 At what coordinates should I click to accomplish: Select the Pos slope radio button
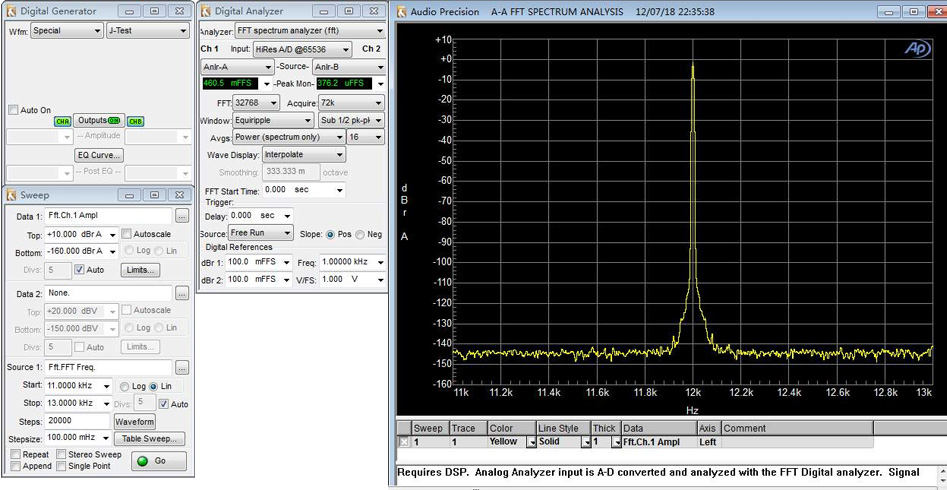pyautogui.click(x=330, y=234)
